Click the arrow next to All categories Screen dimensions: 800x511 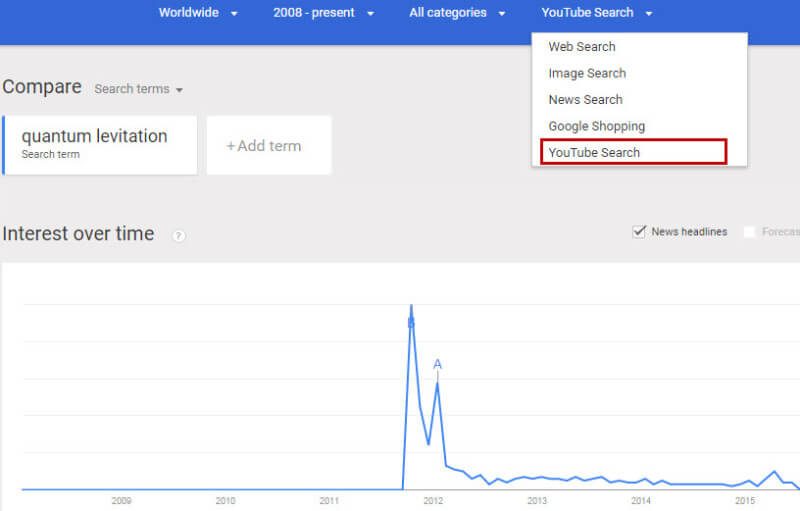(x=502, y=14)
